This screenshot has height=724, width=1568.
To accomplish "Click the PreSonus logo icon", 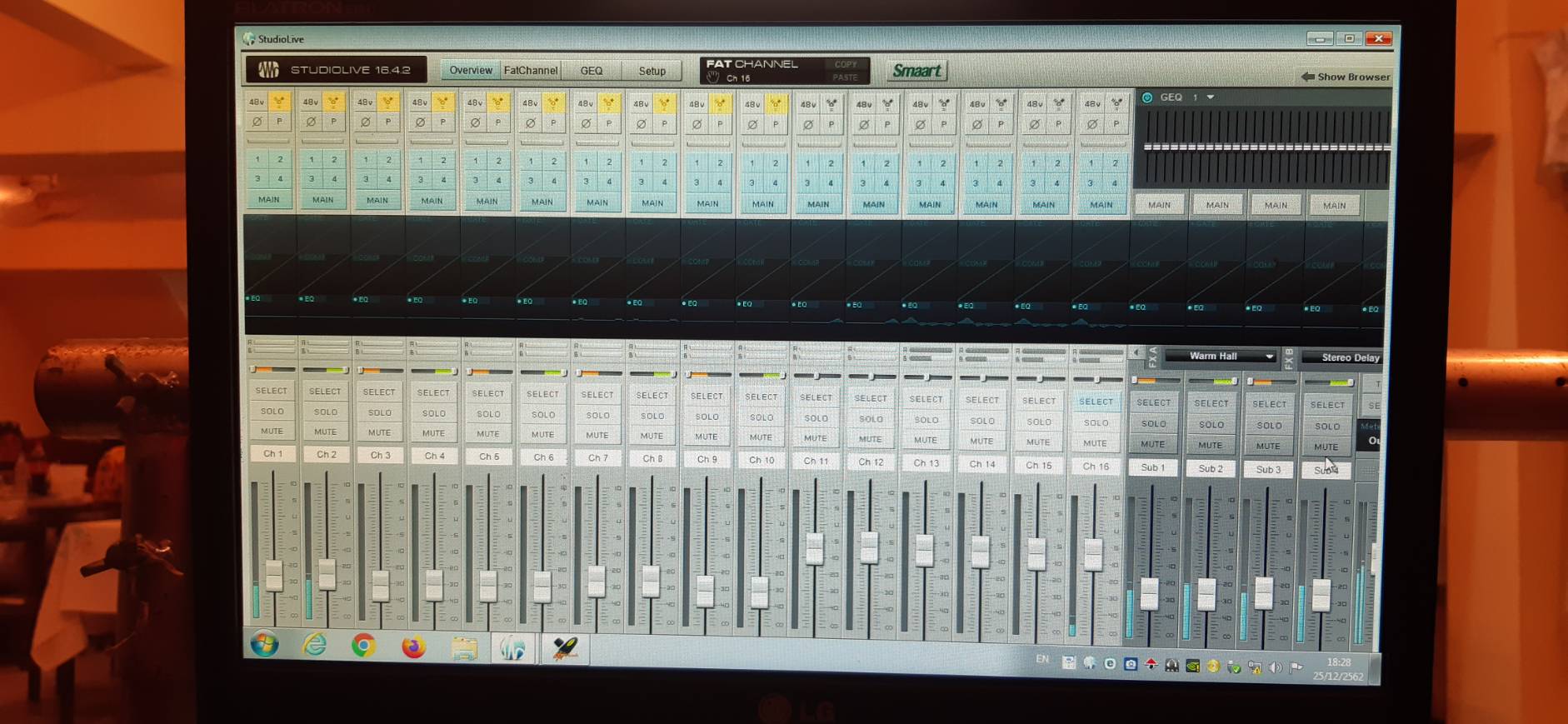I will pyautogui.click(x=268, y=69).
